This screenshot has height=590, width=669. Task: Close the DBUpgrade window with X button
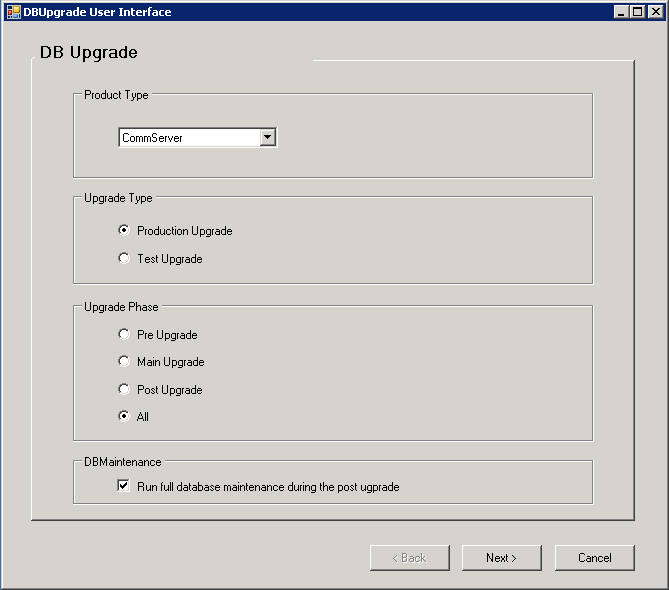coord(654,12)
